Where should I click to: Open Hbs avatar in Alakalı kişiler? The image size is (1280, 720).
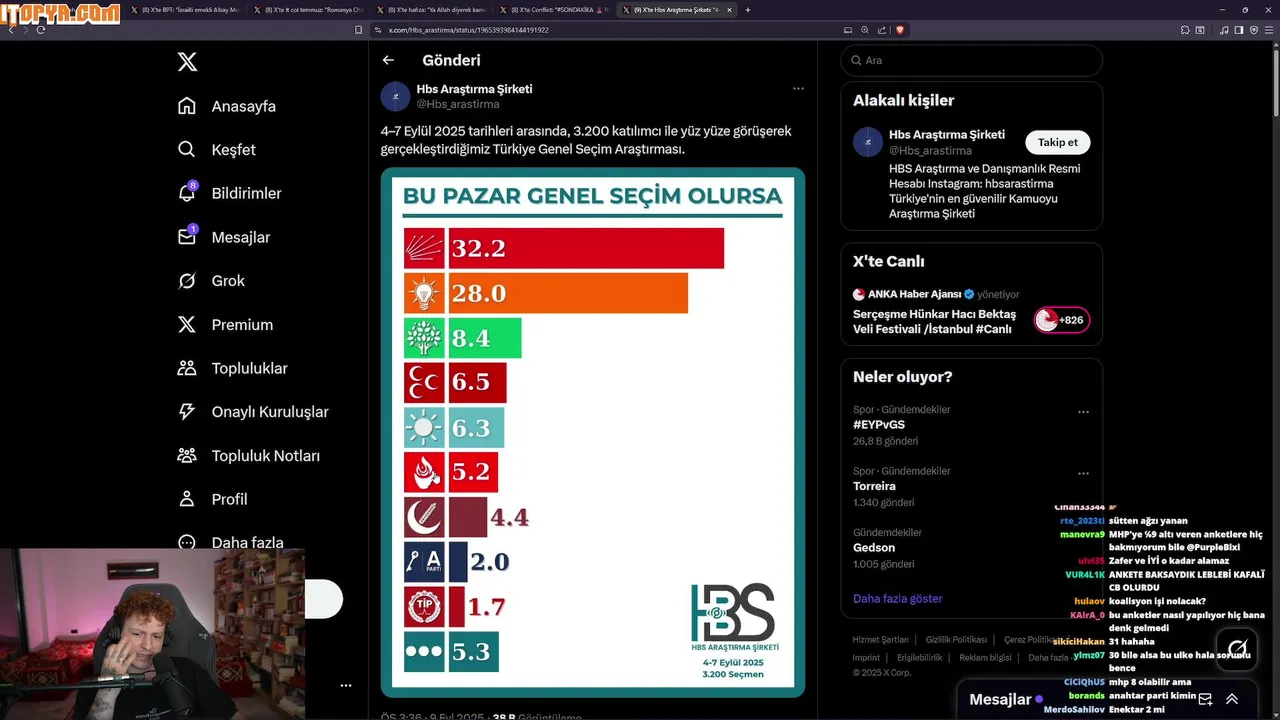pos(868,142)
